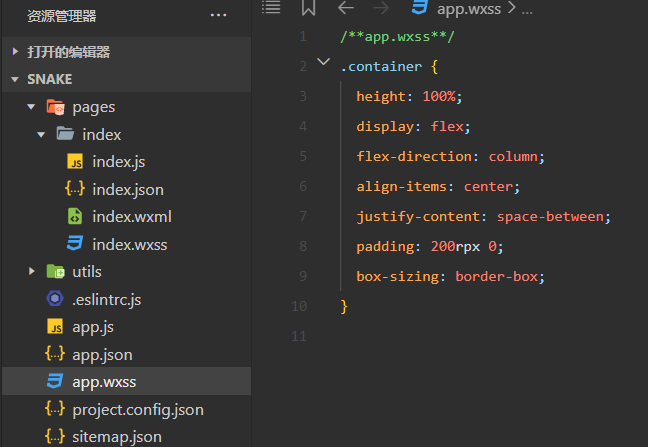This screenshot has width=648, height=447.
Task: Go back with the left arrow
Action: click(346, 7)
